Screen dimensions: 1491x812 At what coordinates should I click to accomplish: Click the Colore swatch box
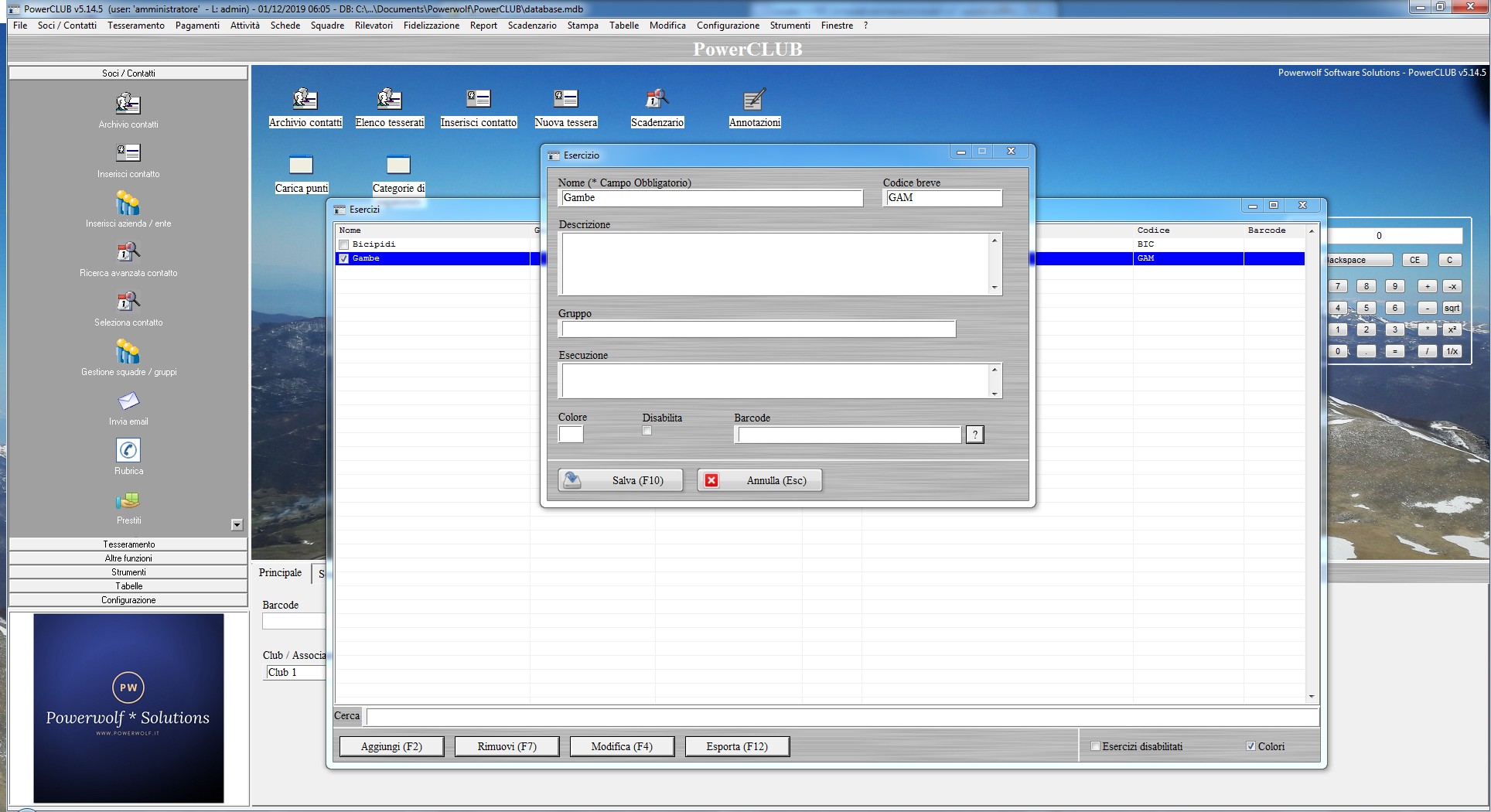571,434
